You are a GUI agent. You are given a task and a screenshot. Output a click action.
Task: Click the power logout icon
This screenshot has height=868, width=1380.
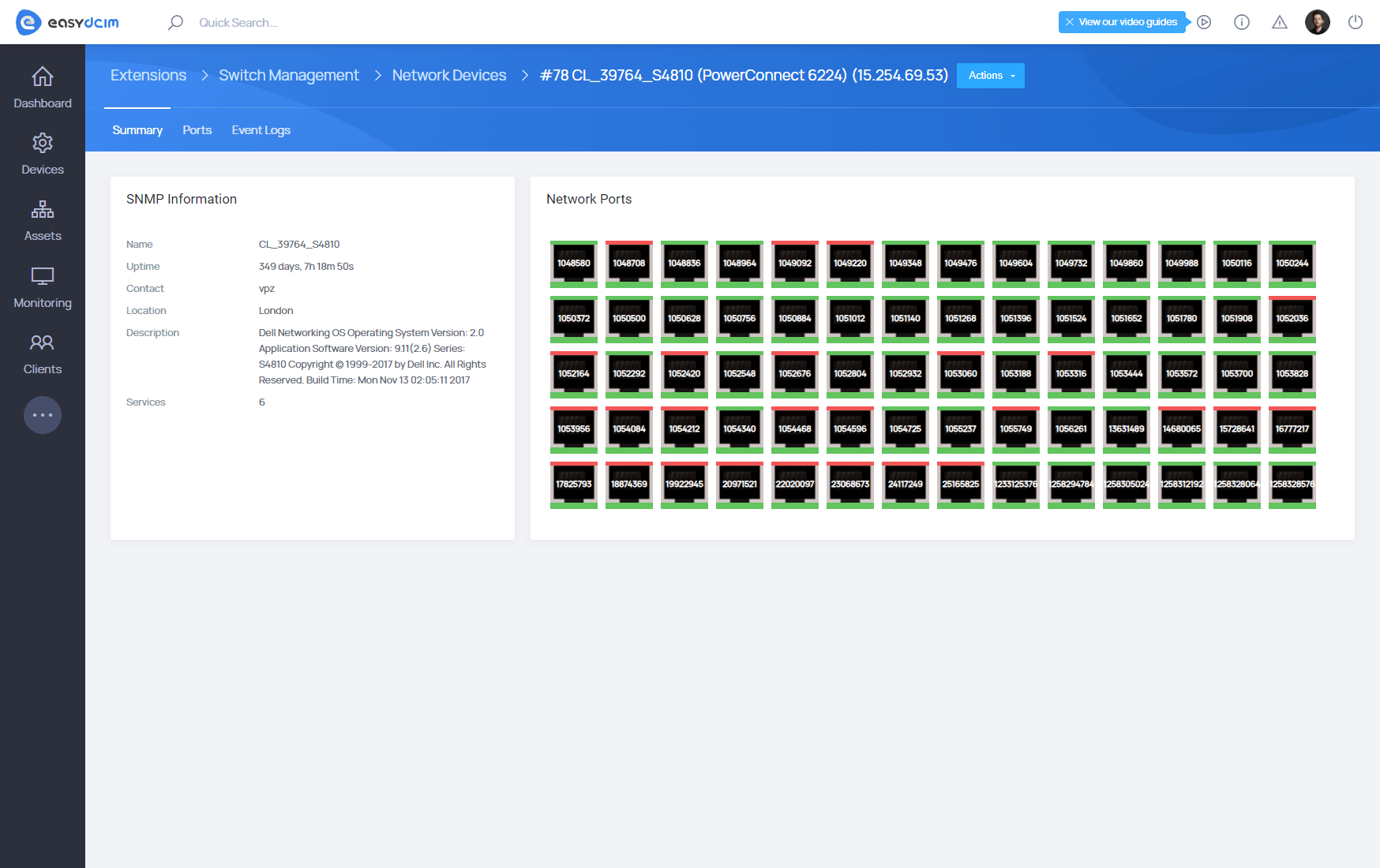point(1356,22)
